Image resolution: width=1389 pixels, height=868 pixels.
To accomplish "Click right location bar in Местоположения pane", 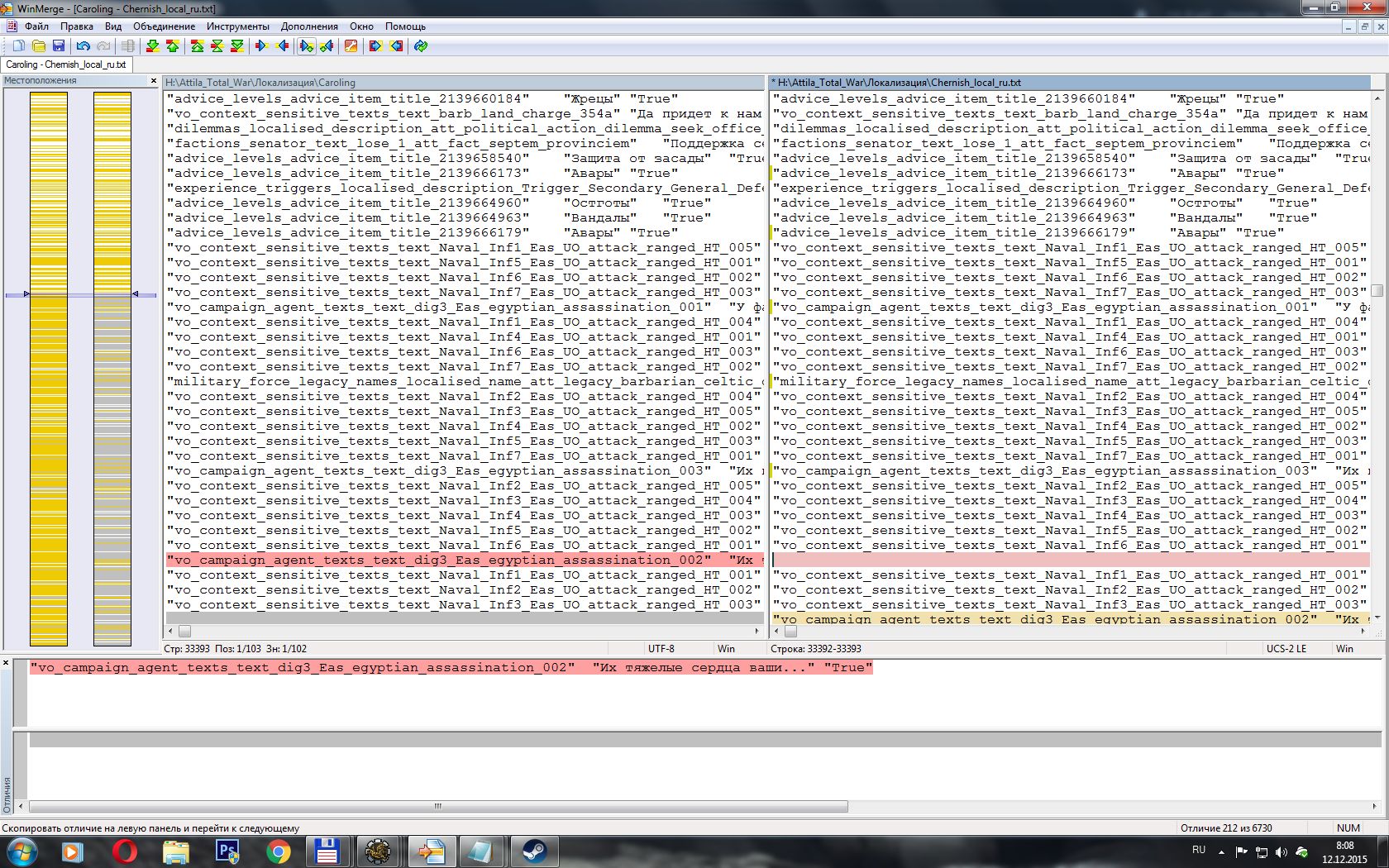I will coord(112,369).
